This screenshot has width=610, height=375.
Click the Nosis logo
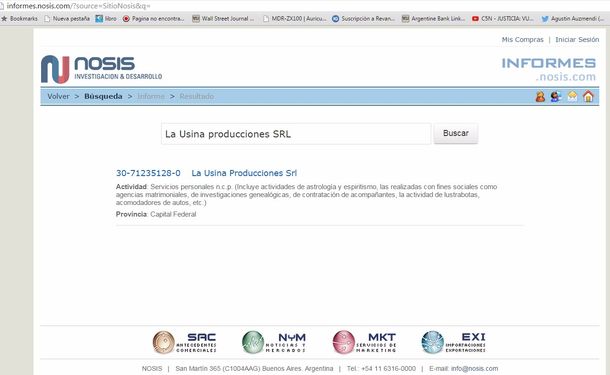point(102,69)
